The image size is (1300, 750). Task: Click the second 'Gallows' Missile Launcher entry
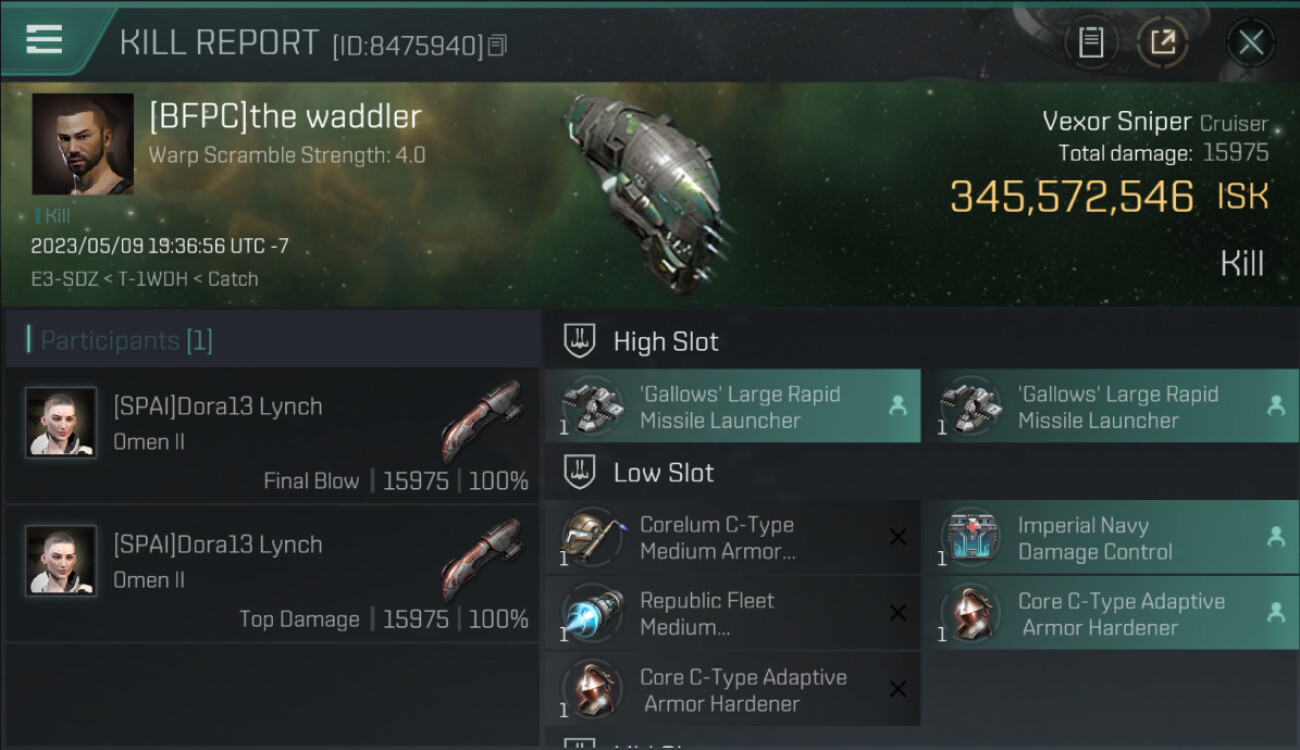coord(1110,406)
